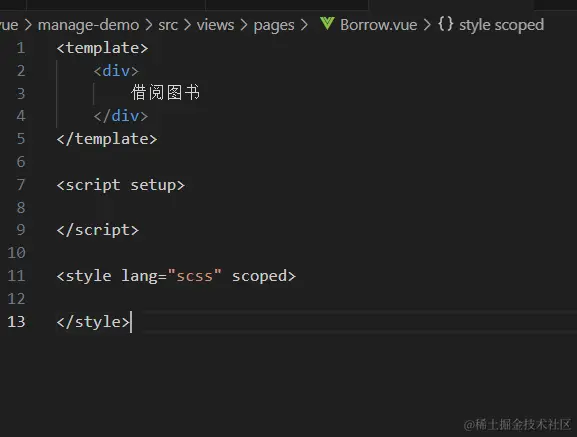The image size is (577, 437).
Task: Open the Borrow.vue breadcrumb file
Action: 378,25
